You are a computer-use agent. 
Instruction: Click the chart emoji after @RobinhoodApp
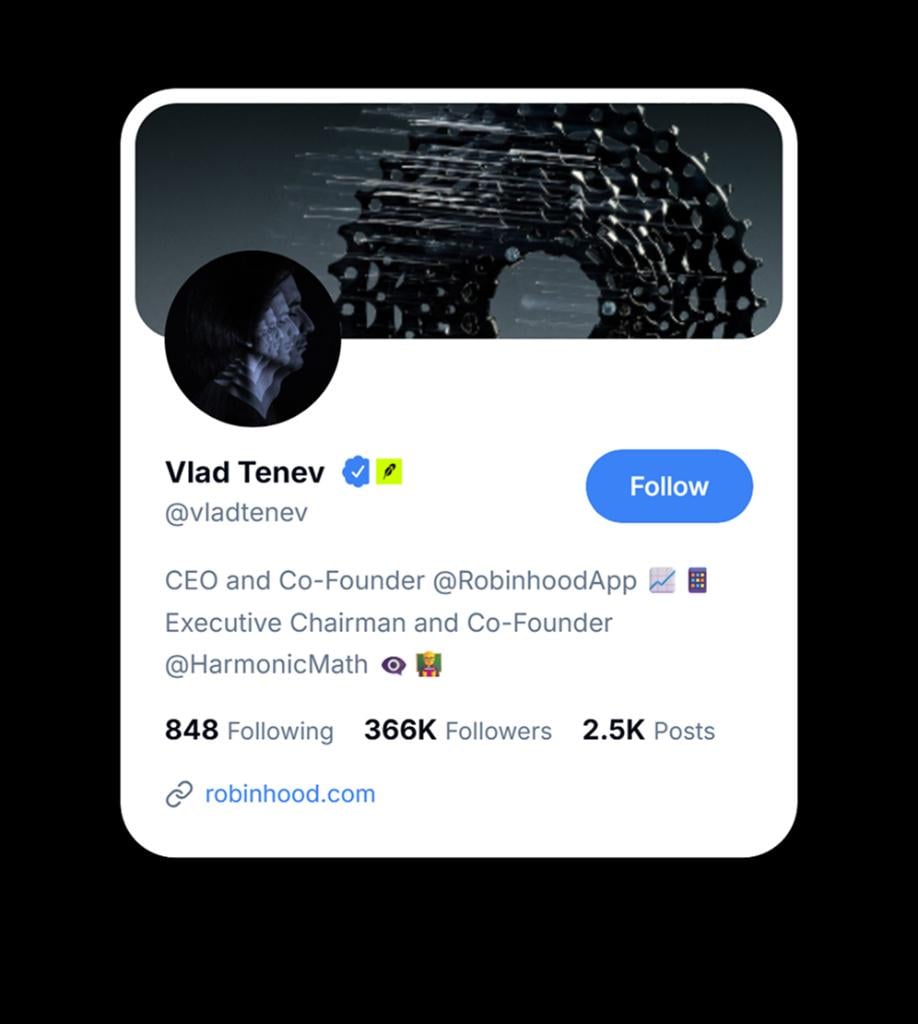pyautogui.click(x=662, y=580)
